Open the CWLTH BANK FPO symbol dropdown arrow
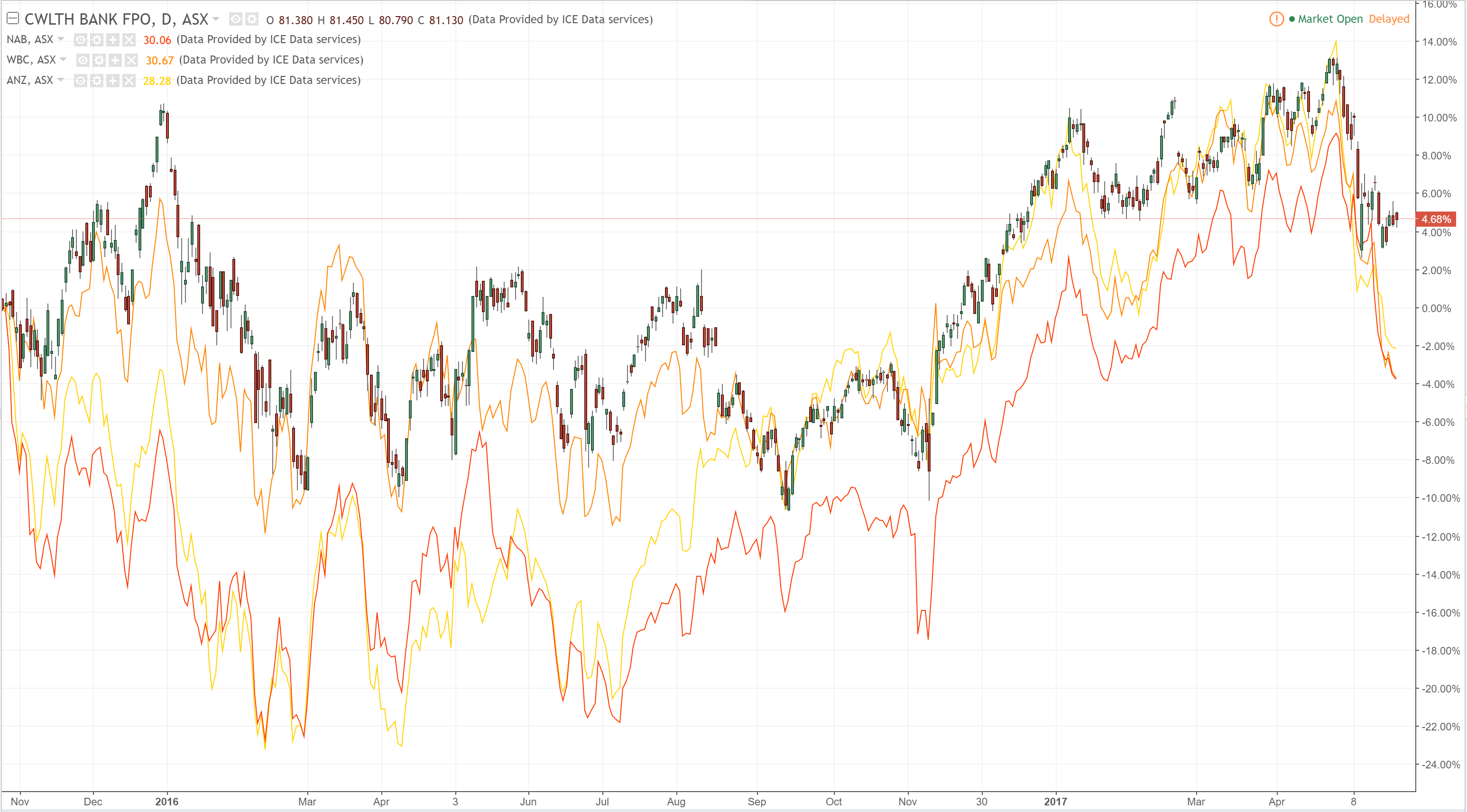The width and height of the screenshot is (1467, 812). pos(216,19)
